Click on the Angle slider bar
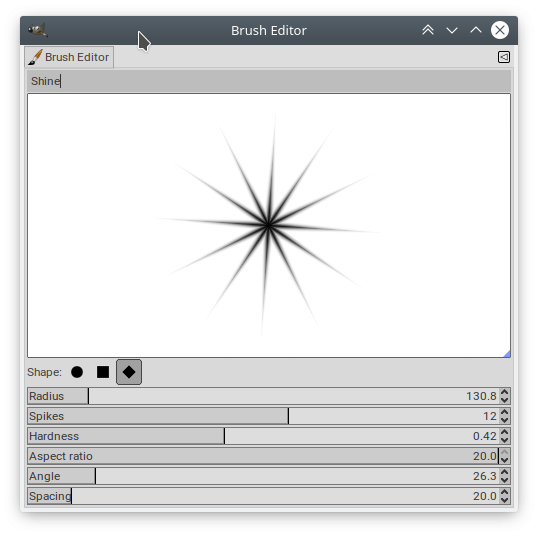This screenshot has height=536, width=538. coord(264,476)
